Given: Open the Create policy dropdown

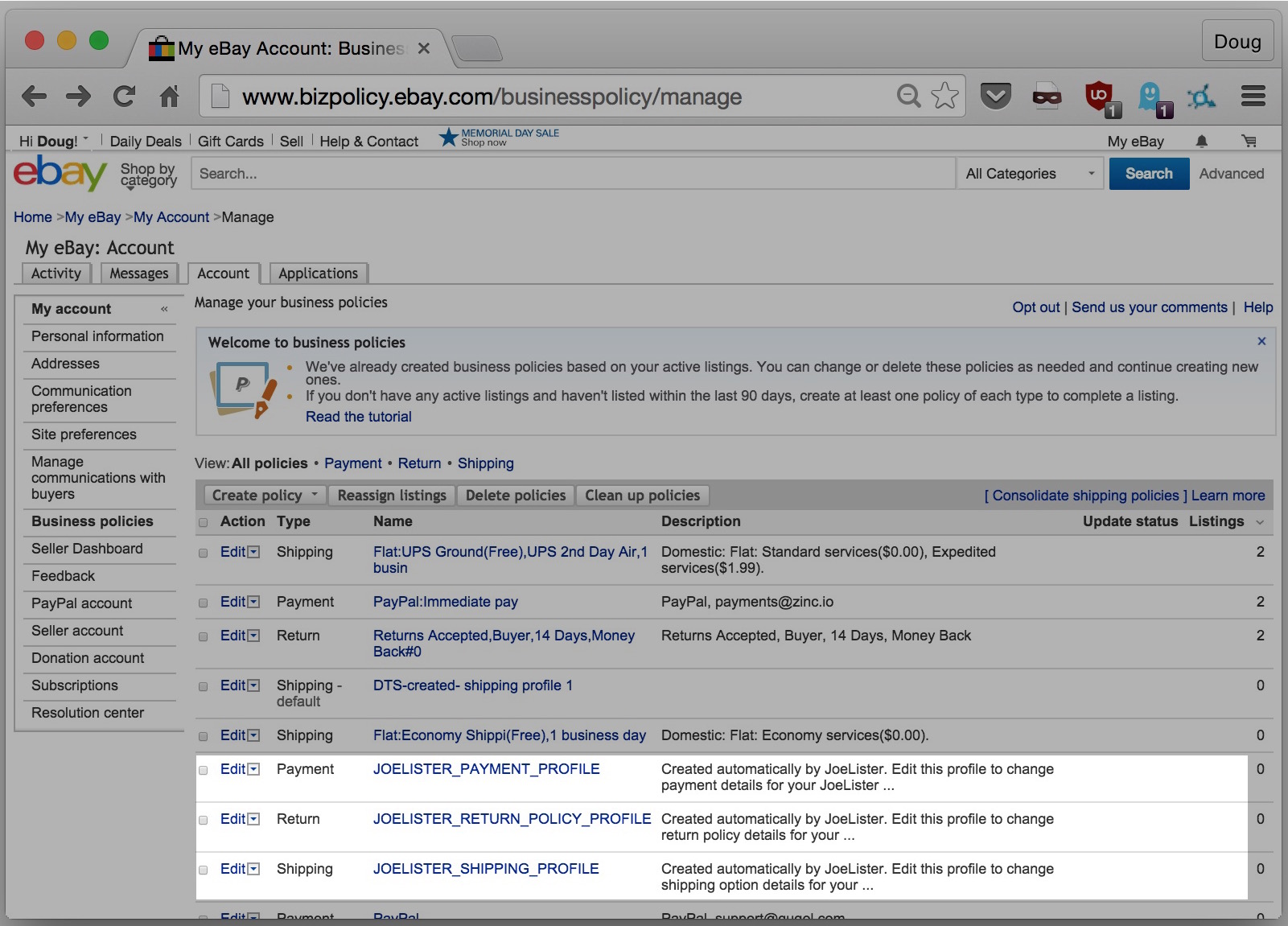Looking at the screenshot, I should 265,496.
